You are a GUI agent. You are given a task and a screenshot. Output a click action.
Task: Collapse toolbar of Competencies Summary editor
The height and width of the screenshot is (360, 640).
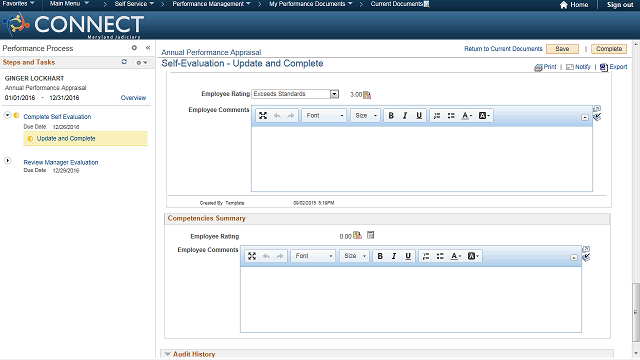coord(573,258)
